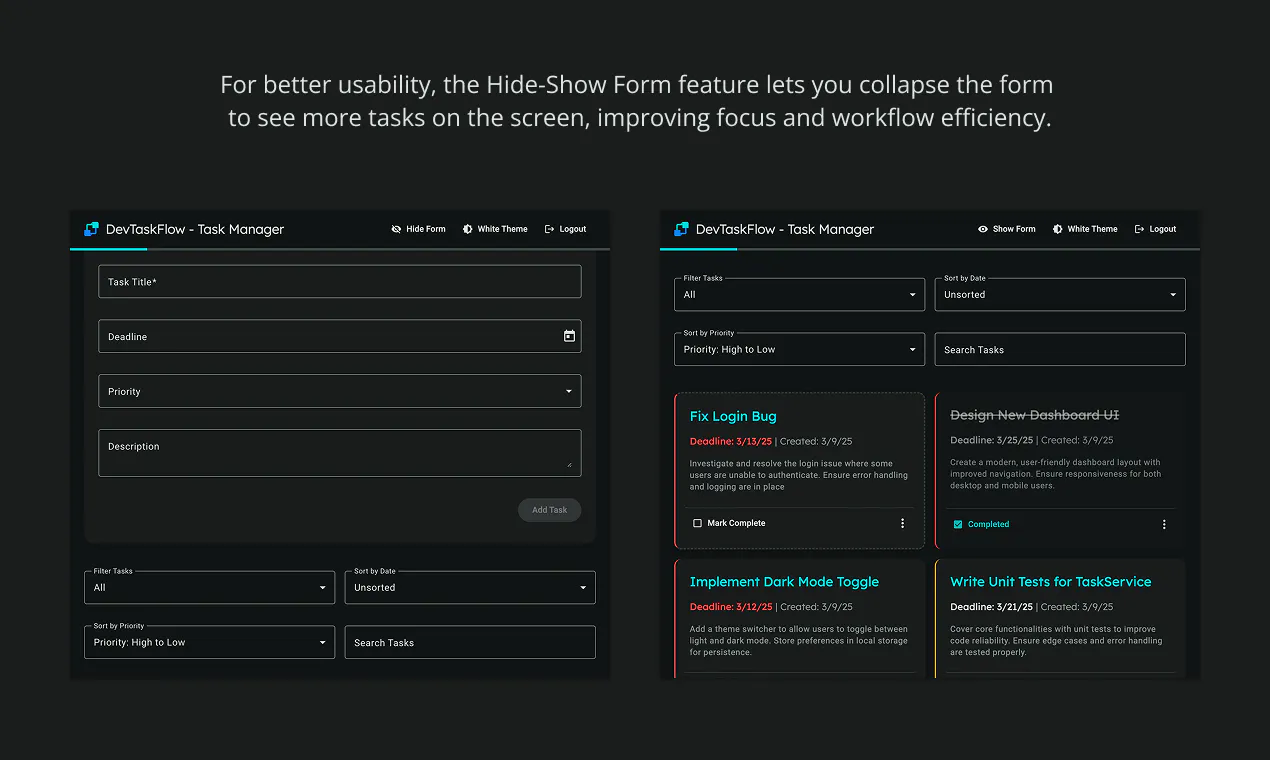Click the Description text area

pyautogui.click(x=340, y=453)
